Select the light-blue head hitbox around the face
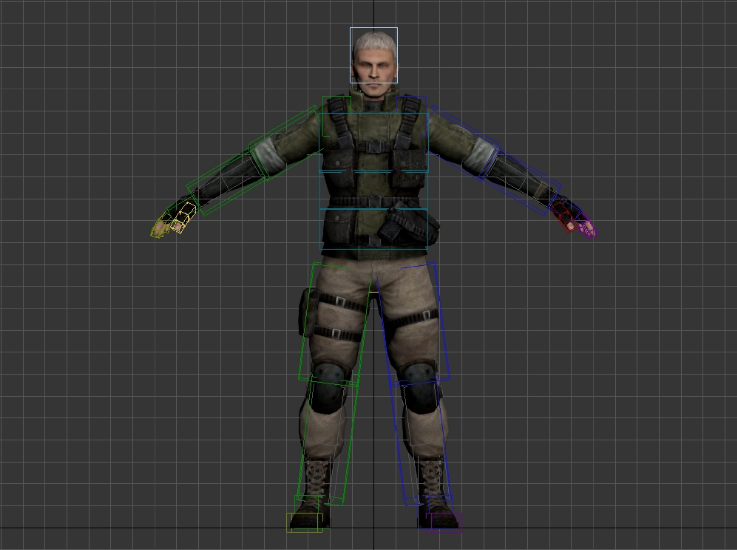This screenshot has width=737, height=550. click(374, 55)
